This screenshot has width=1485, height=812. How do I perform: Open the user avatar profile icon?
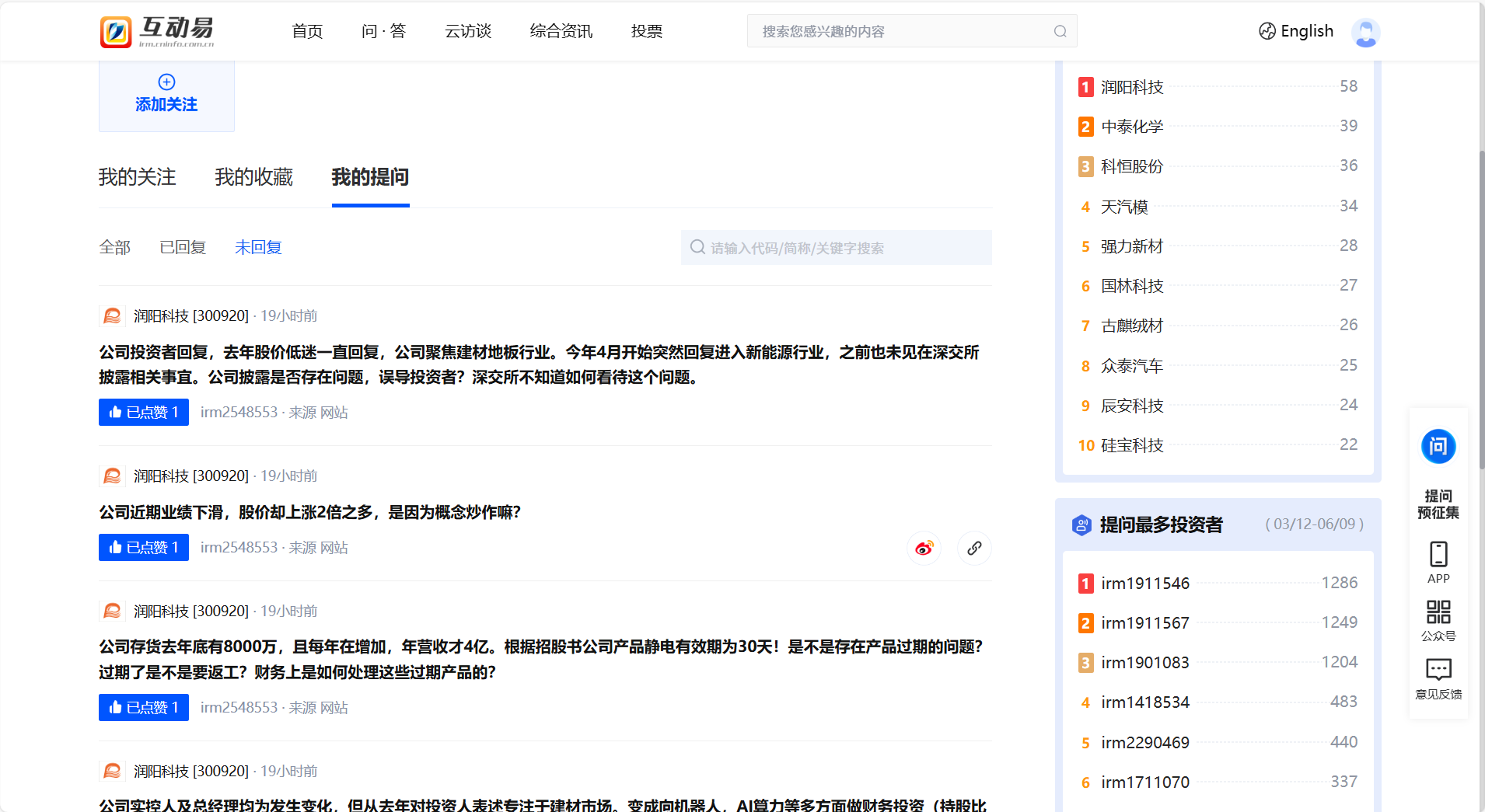click(1365, 32)
